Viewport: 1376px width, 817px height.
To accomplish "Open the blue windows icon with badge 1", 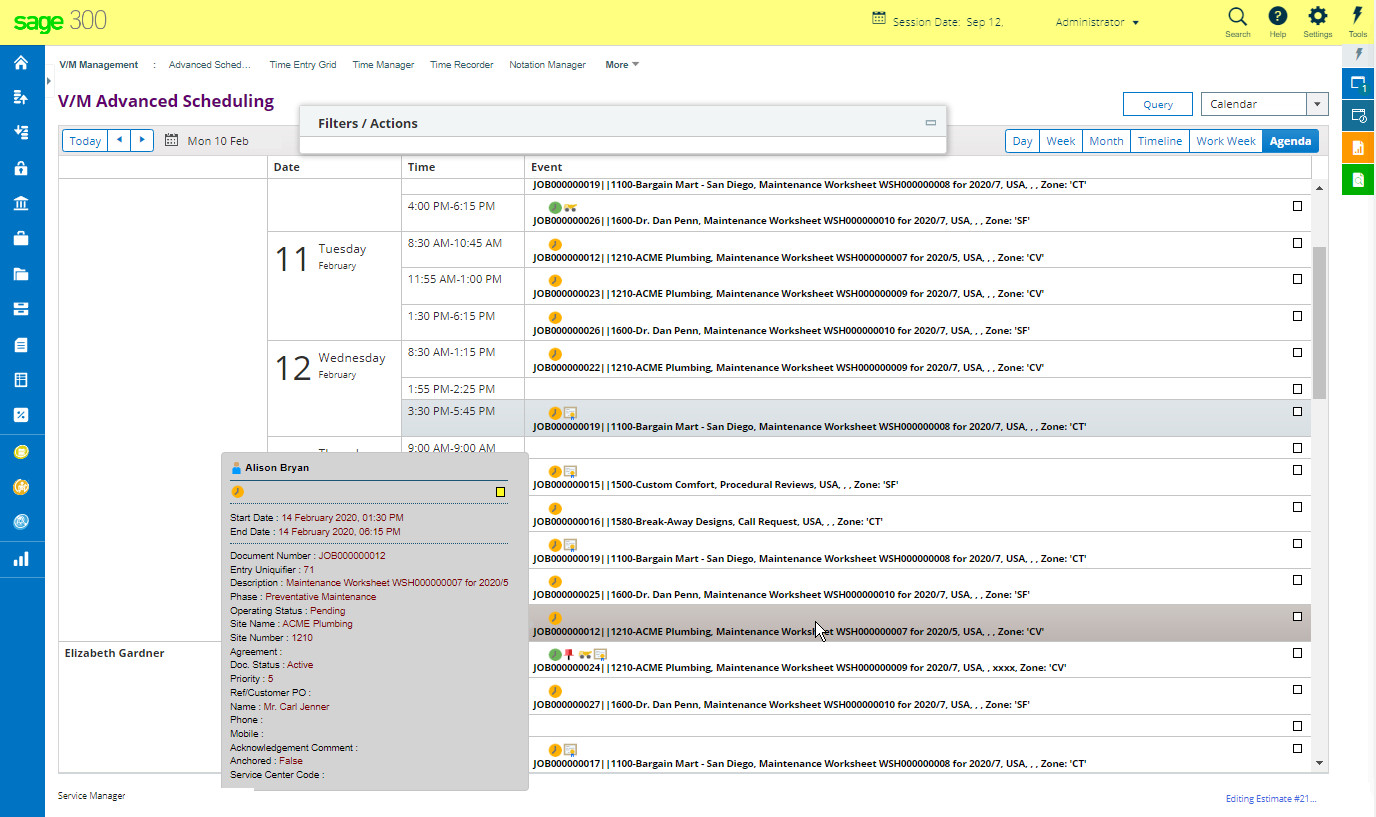I will (x=1358, y=83).
